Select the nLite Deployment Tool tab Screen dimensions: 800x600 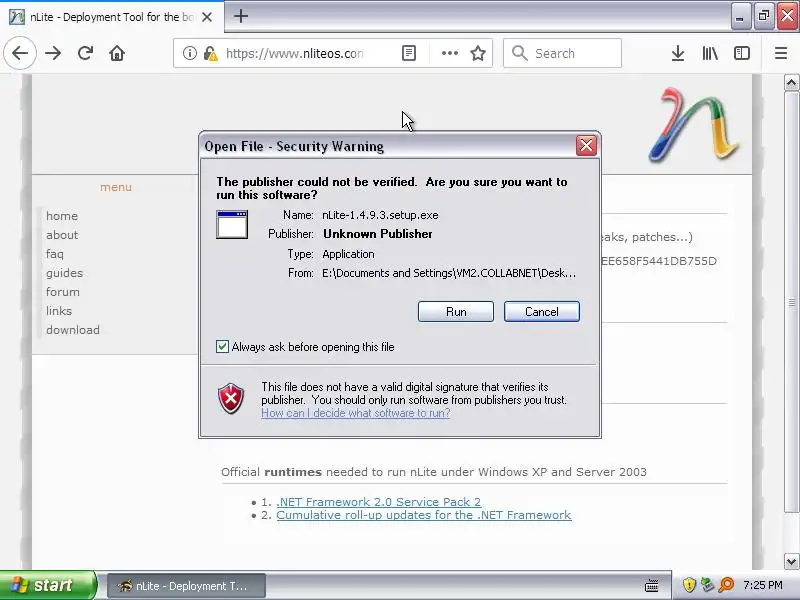(111, 17)
